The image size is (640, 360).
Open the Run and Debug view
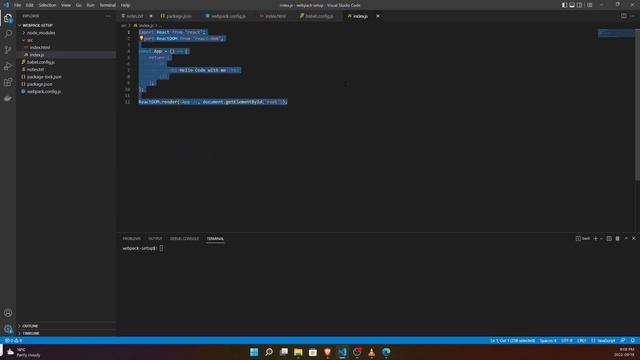8,66
